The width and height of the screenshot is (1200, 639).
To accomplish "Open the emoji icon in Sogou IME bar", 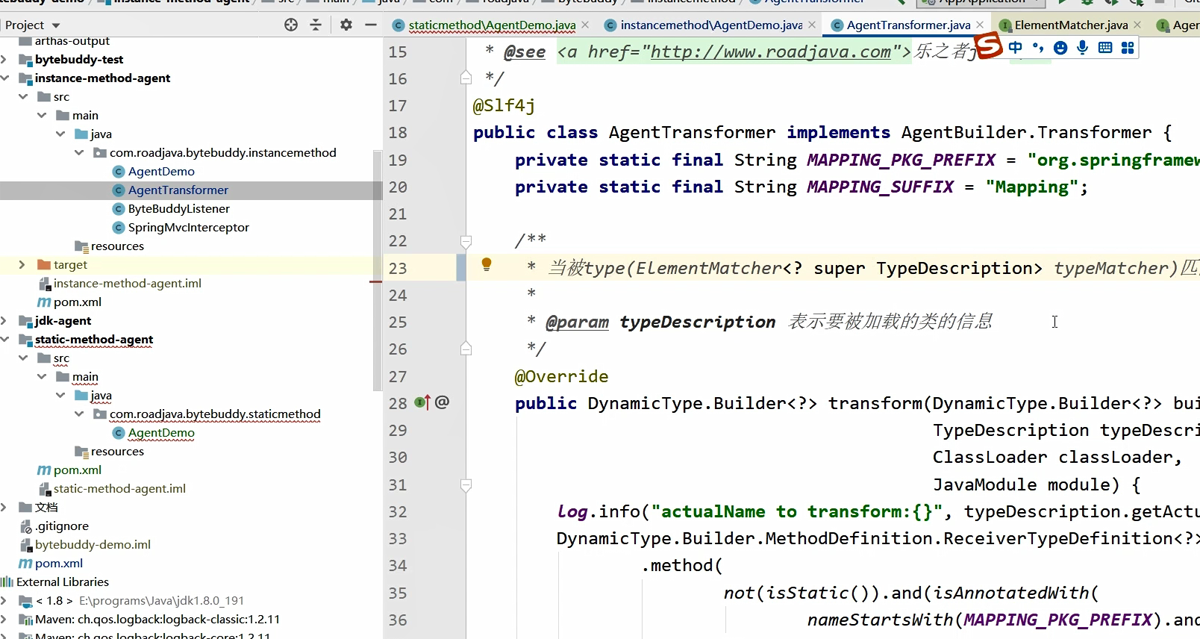I will point(1060,47).
